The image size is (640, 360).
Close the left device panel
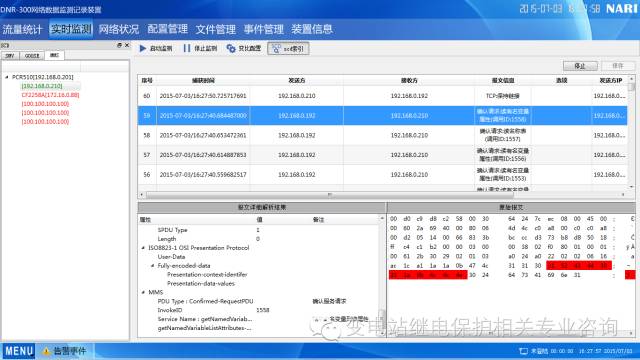(127, 45)
